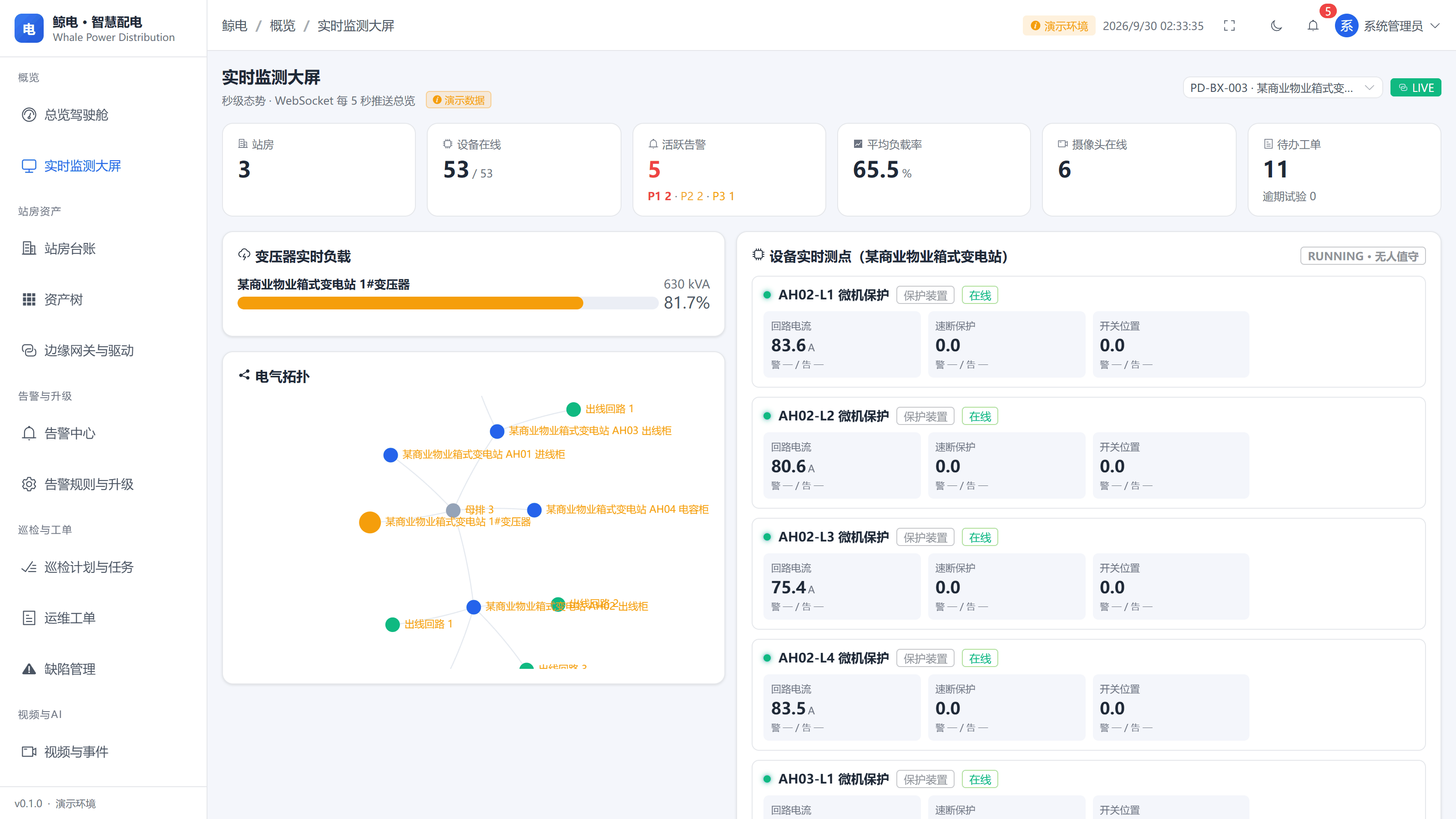Click the 在线 tag on AH03-L1
The image size is (1456, 819).
point(980,779)
